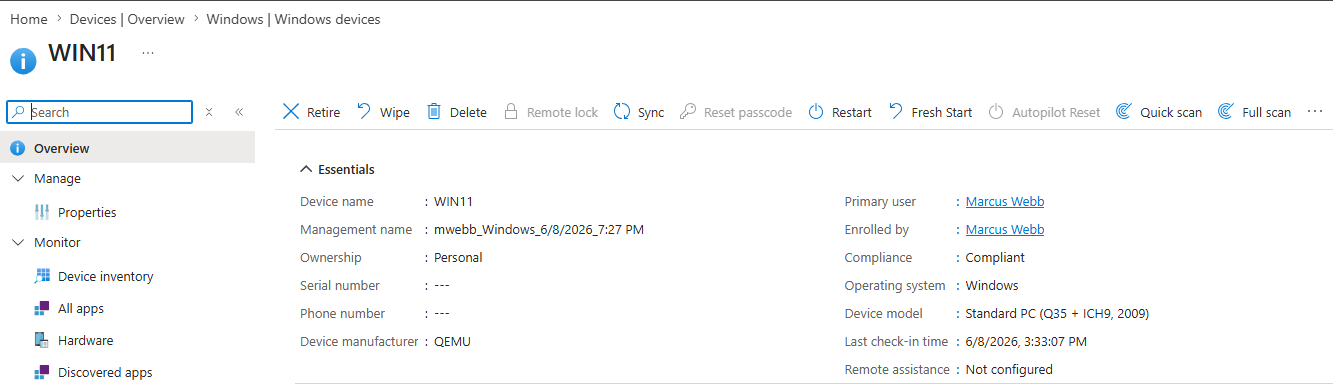Click the Hardware device icon

click(42, 340)
